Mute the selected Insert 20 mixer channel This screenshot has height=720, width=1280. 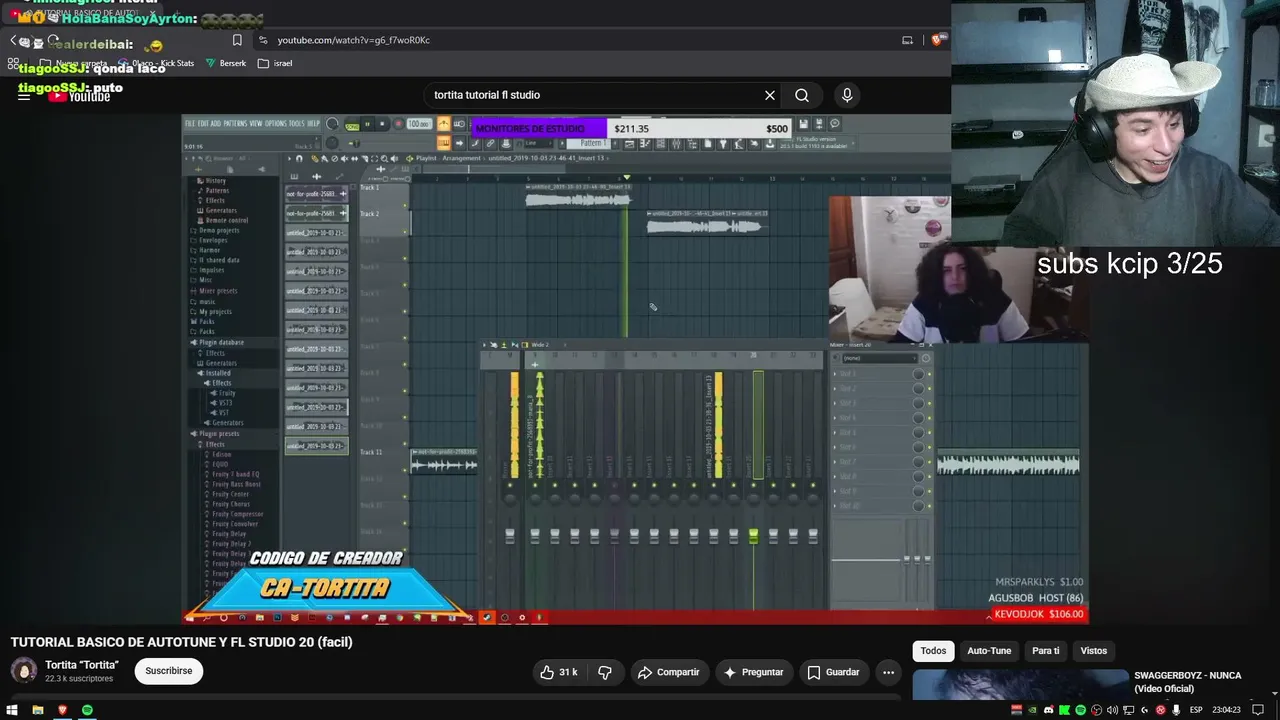[753, 486]
